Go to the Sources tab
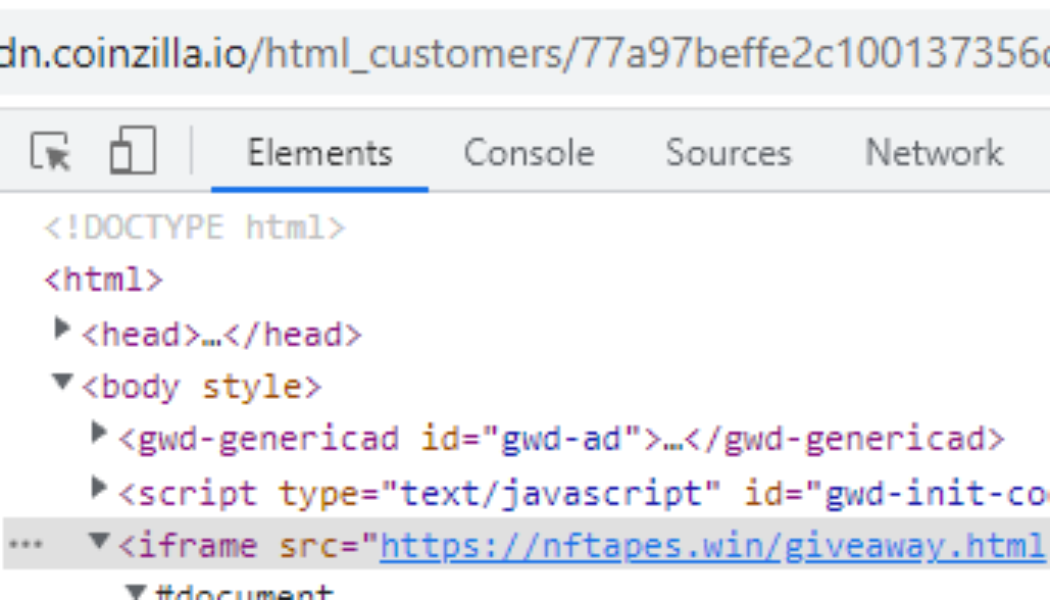This screenshot has height=600, width=1050. click(728, 154)
